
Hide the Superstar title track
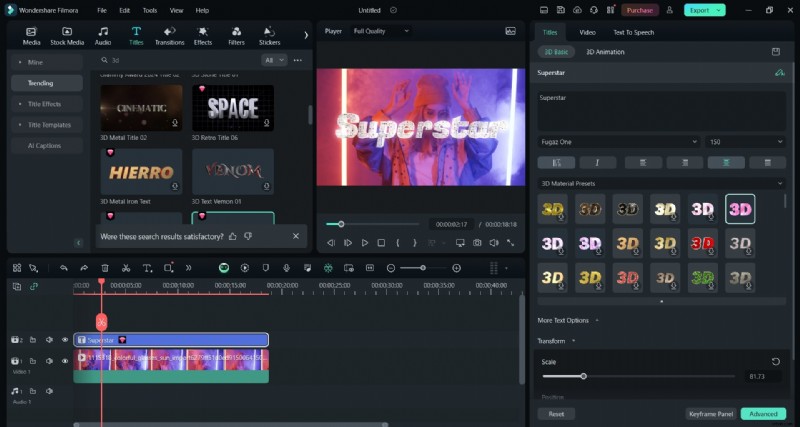click(x=65, y=340)
